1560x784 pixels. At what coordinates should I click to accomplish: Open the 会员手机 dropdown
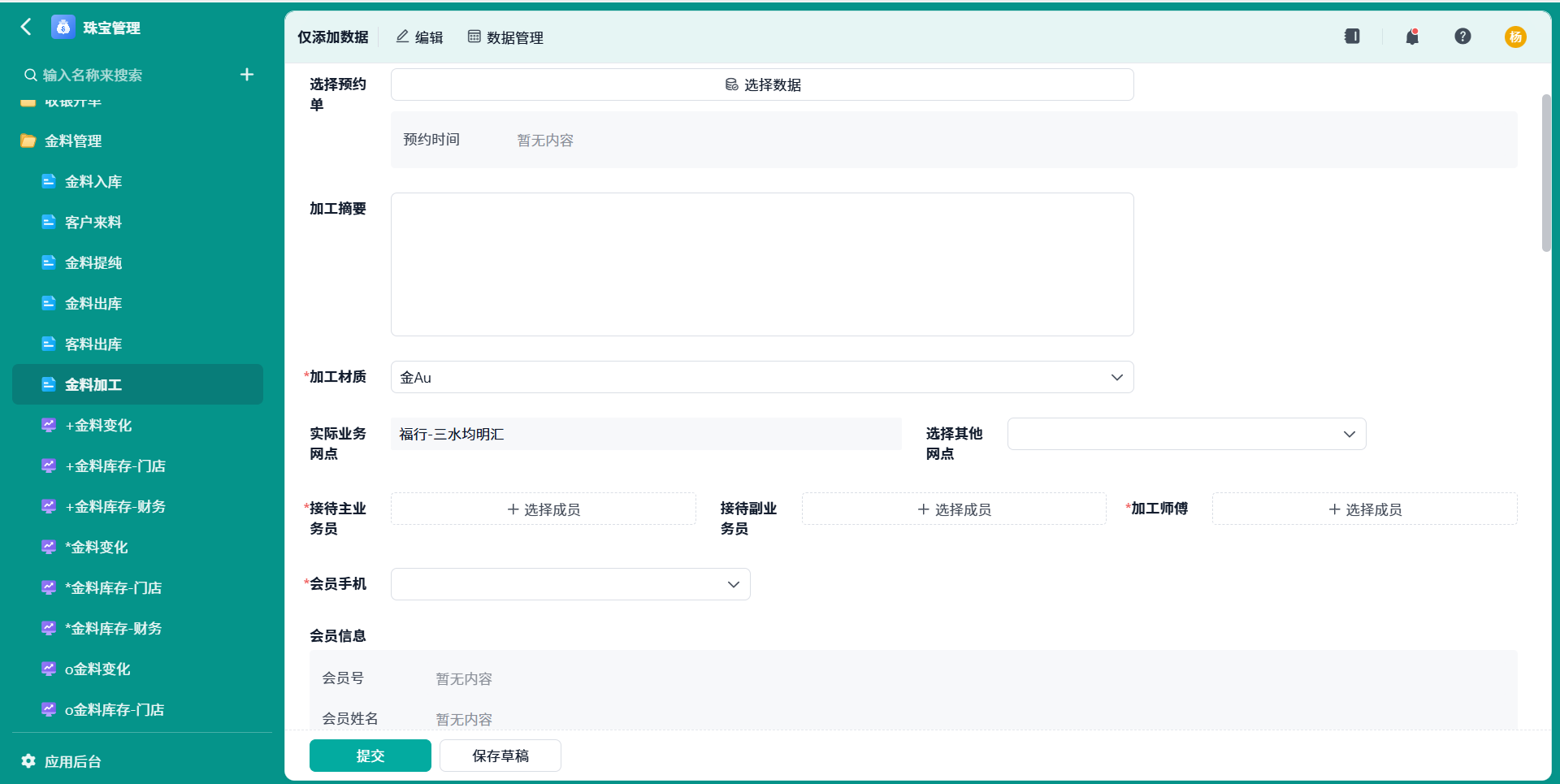(570, 584)
